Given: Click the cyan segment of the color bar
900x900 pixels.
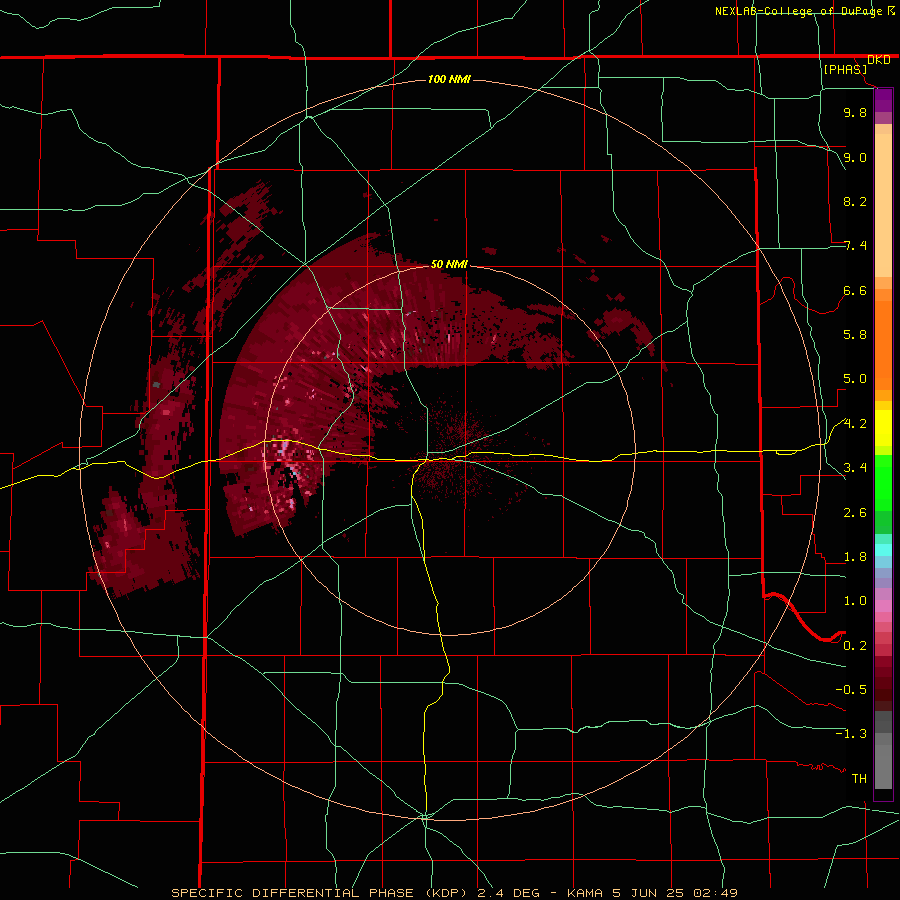Looking at the screenshot, I should click(883, 550).
